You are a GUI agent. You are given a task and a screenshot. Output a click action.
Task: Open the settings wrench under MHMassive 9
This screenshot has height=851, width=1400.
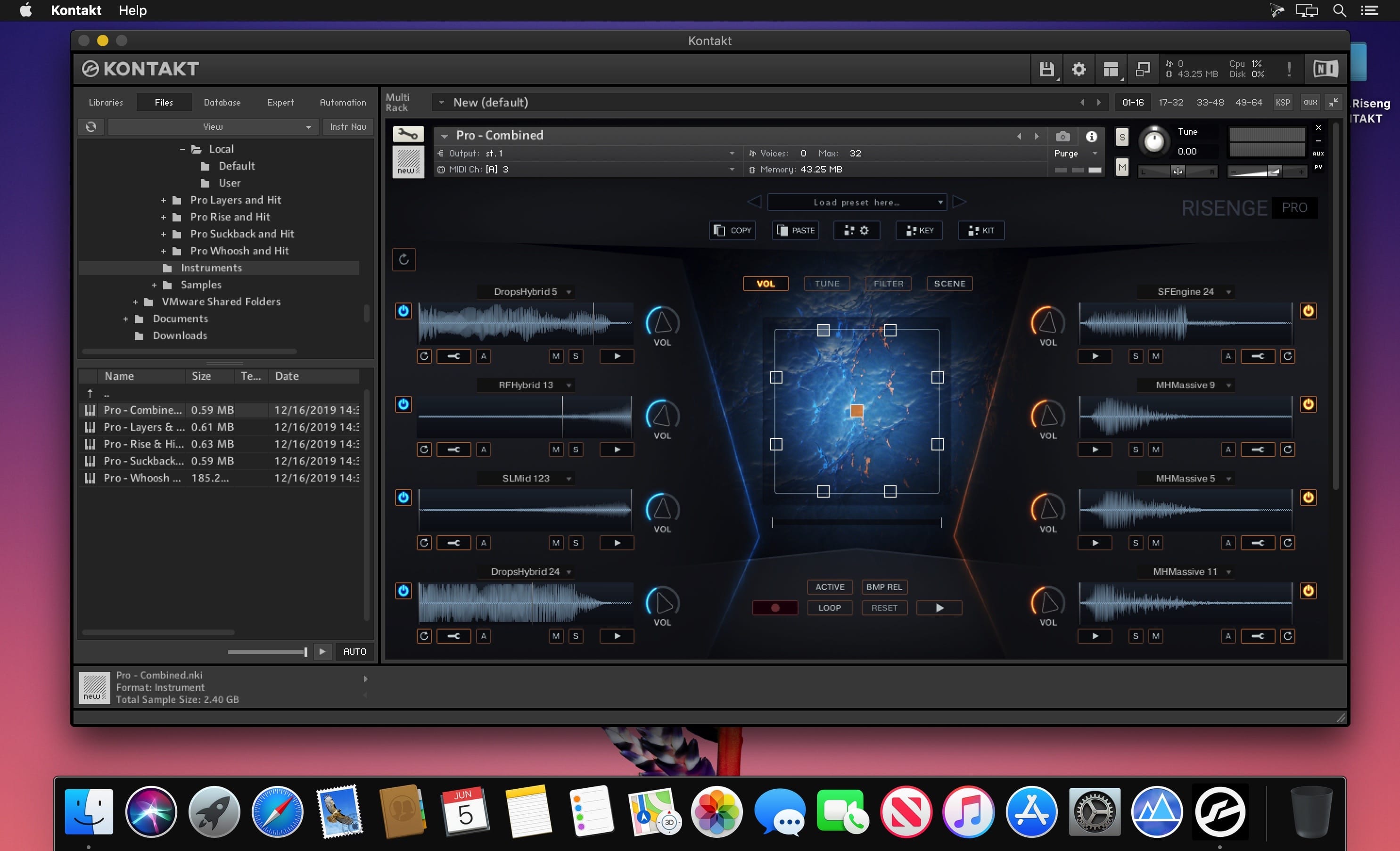click(1258, 450)
